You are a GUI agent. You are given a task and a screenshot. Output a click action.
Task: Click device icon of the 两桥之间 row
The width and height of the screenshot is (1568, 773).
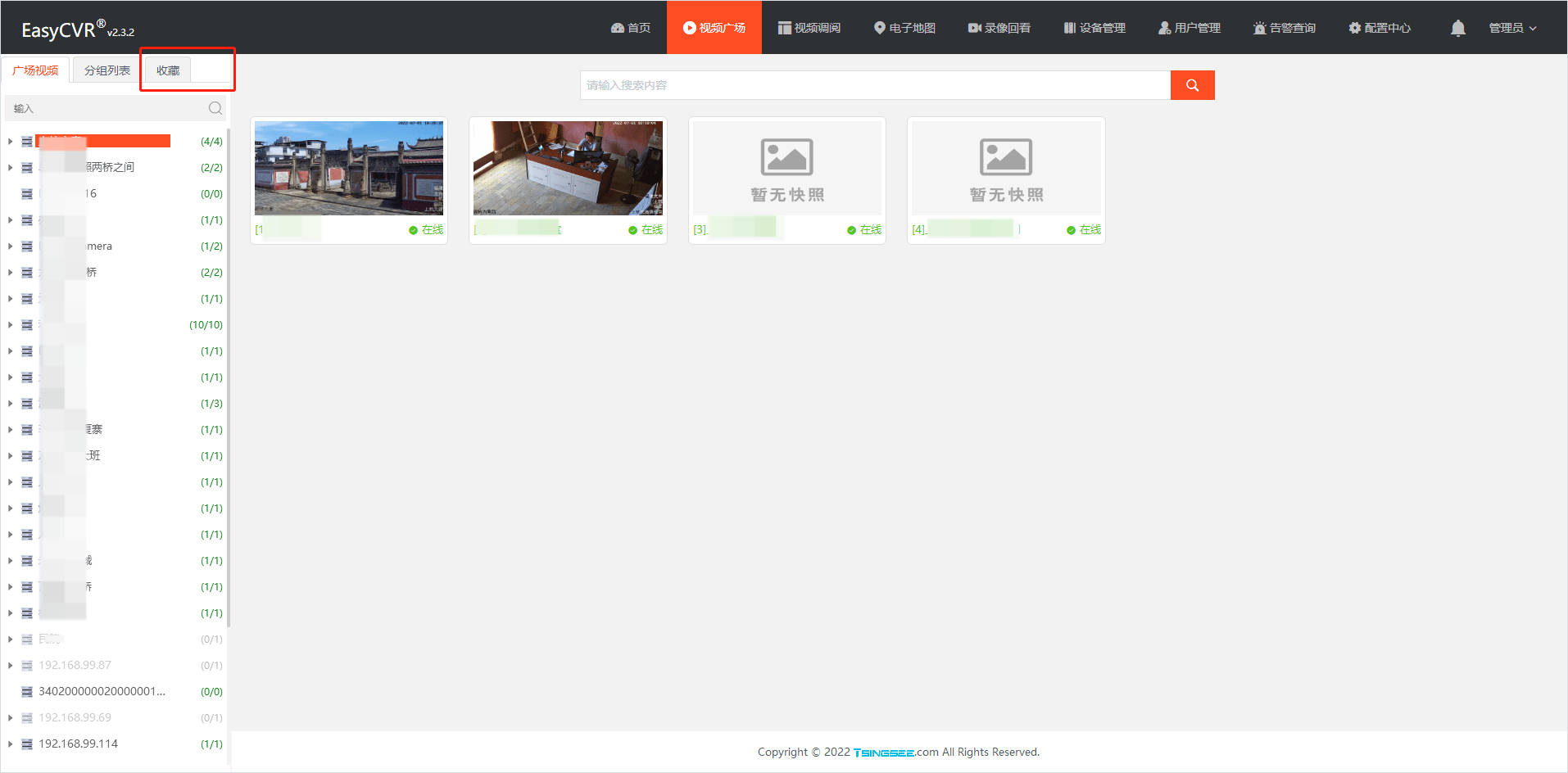(x=27, y=168)
